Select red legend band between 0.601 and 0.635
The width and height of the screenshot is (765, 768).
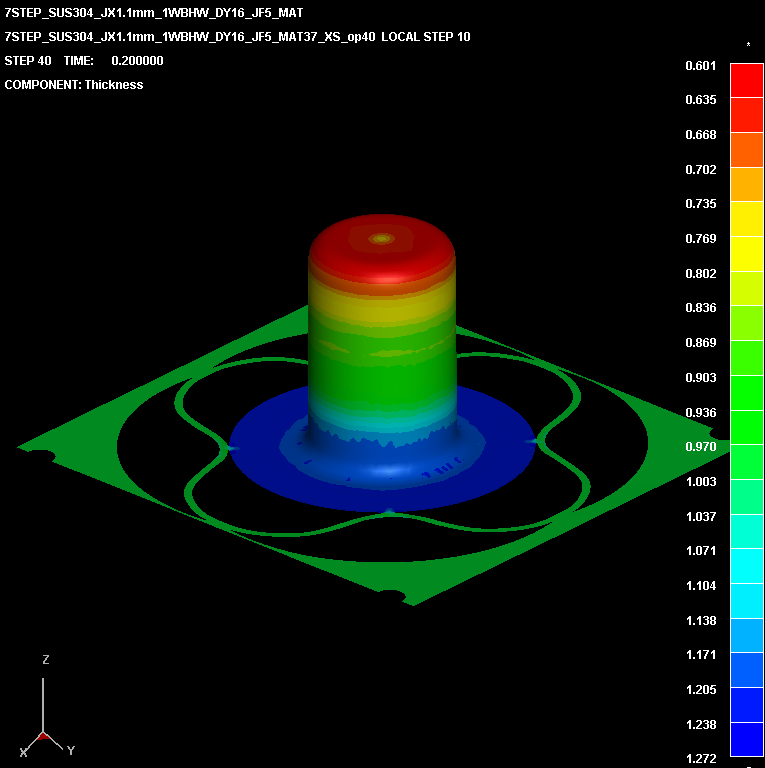[x=747, y=80]
